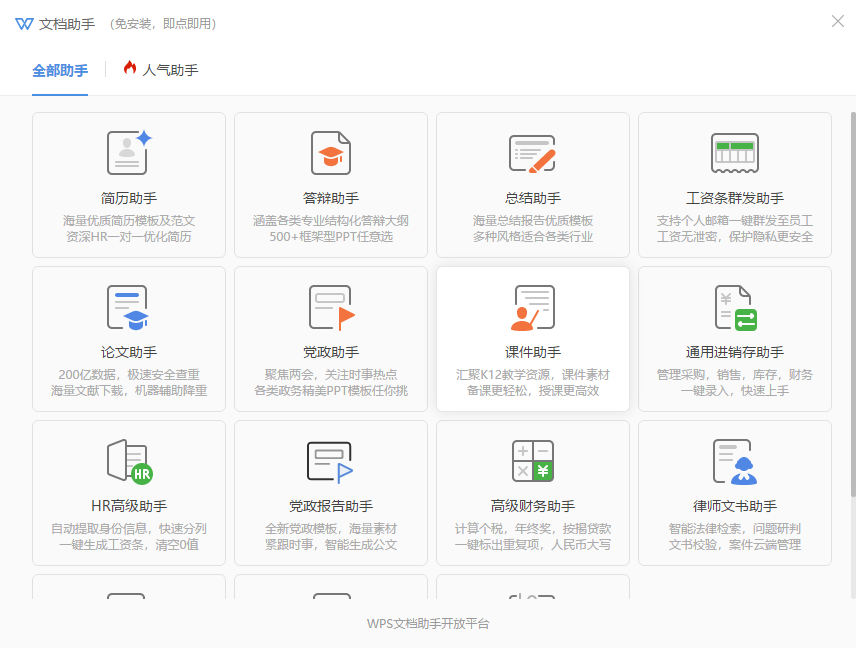This screenshot has height=648, width=856.
Task: Launch the 论文助手 thesis icon
Action: pyautogui.click(x=128, y=307)
